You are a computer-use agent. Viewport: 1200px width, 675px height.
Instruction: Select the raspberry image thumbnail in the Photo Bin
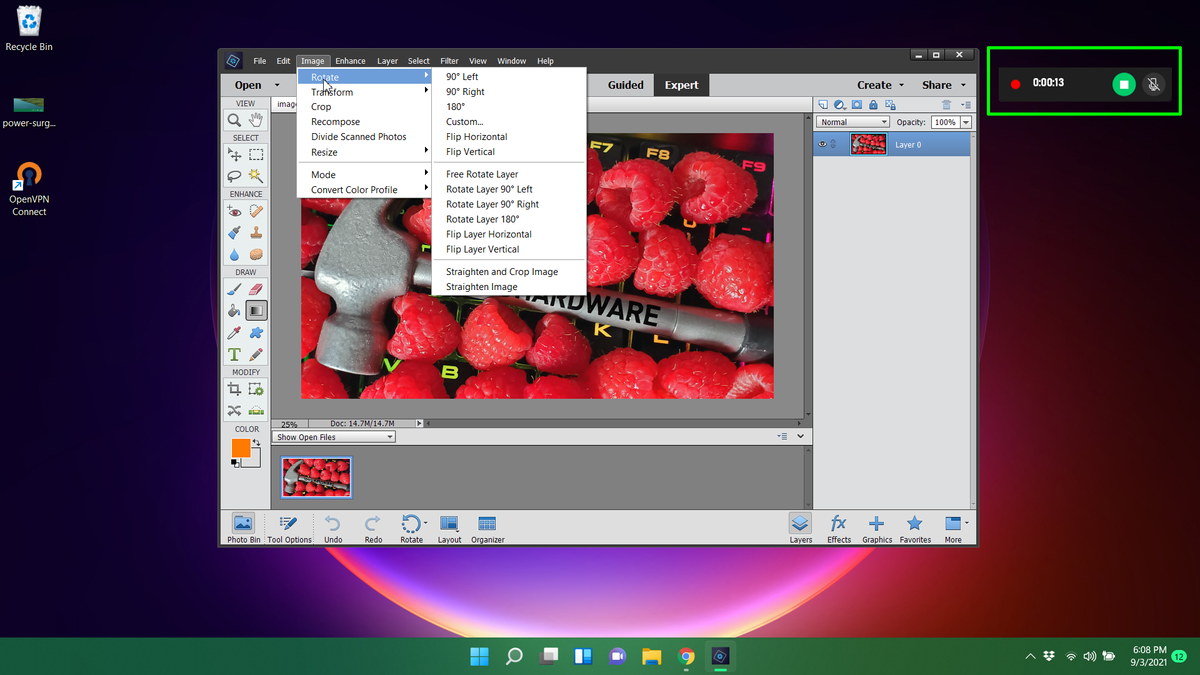tap(316, 477)
